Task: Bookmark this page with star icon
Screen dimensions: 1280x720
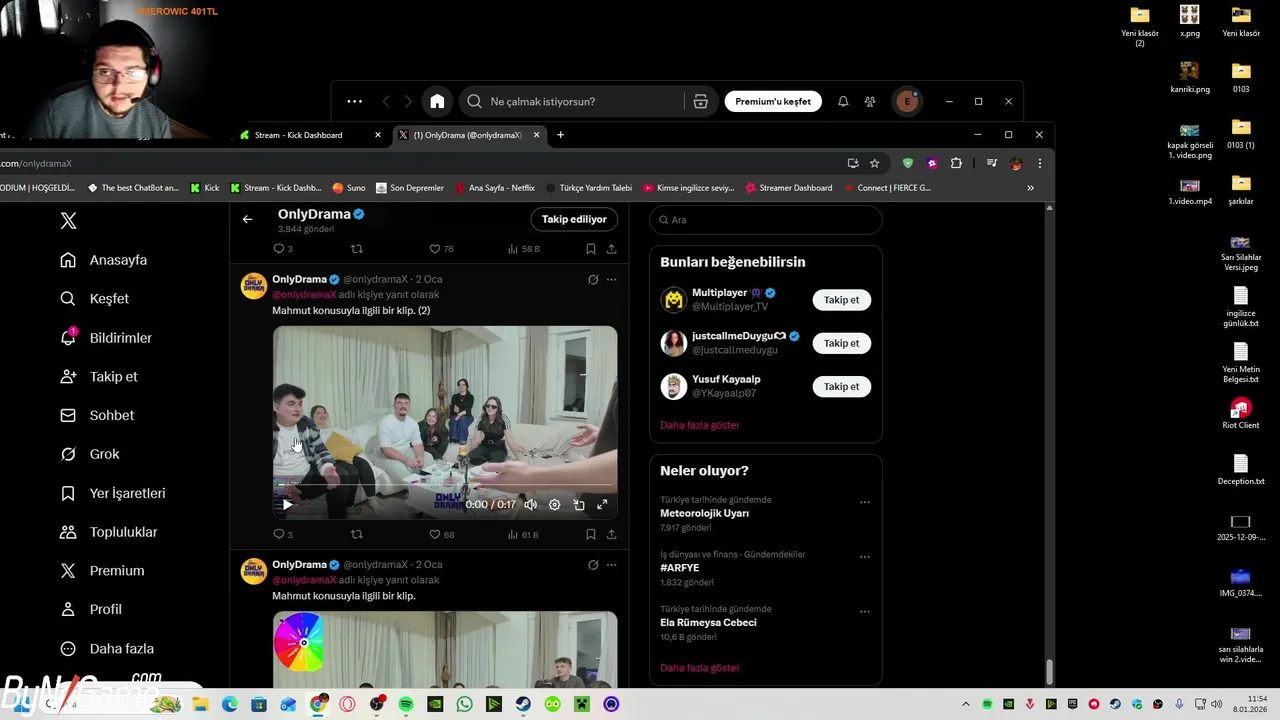Action: point(874,163)
